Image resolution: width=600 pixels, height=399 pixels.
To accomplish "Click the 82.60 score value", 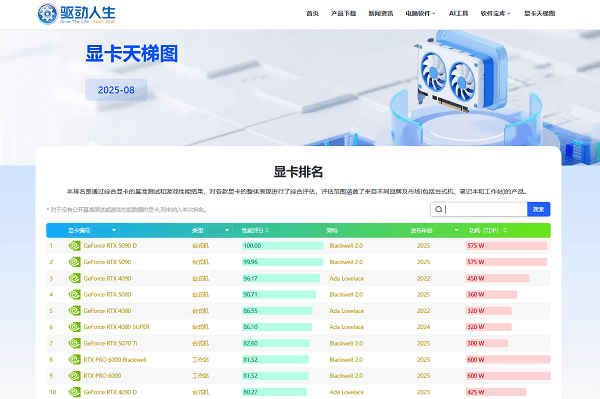I will (250, 344).
